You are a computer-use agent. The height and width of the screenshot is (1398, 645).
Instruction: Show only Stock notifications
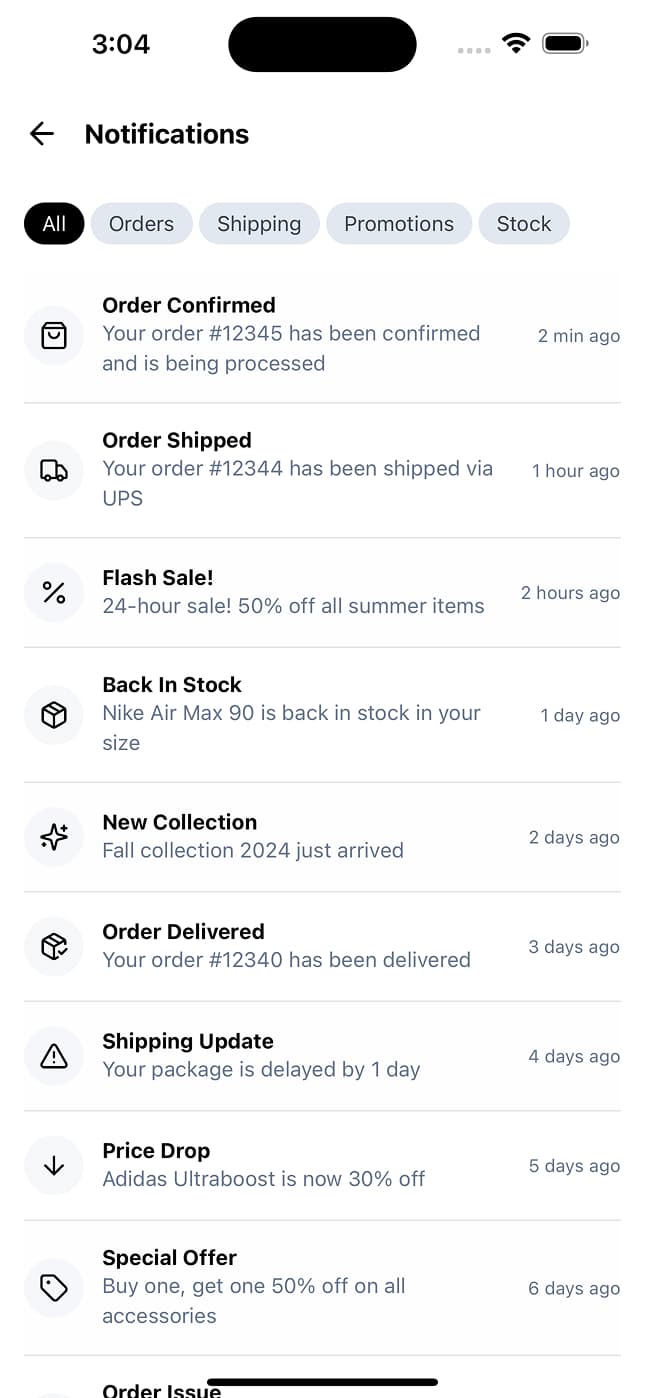[524, 223]
